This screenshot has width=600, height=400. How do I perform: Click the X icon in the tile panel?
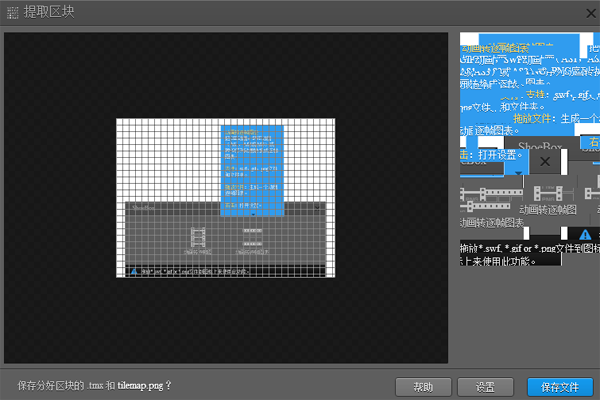(x=544, y=160)
